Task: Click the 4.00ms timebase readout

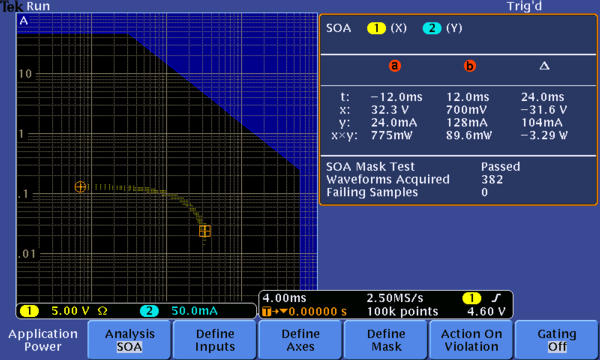Action: [x=284, y=298]
